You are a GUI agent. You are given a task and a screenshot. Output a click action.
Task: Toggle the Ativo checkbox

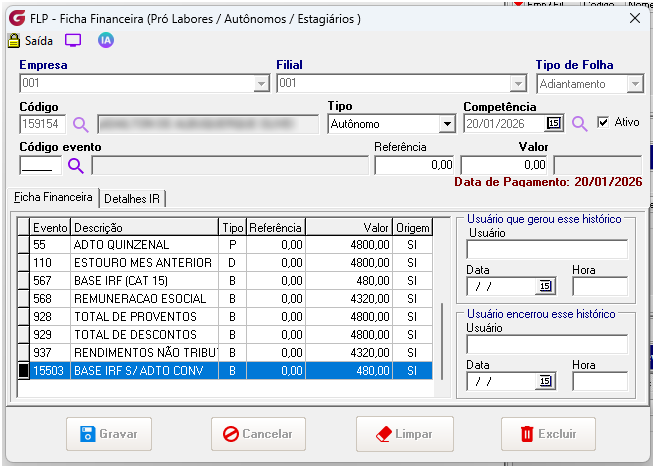[x=603, y=122]
